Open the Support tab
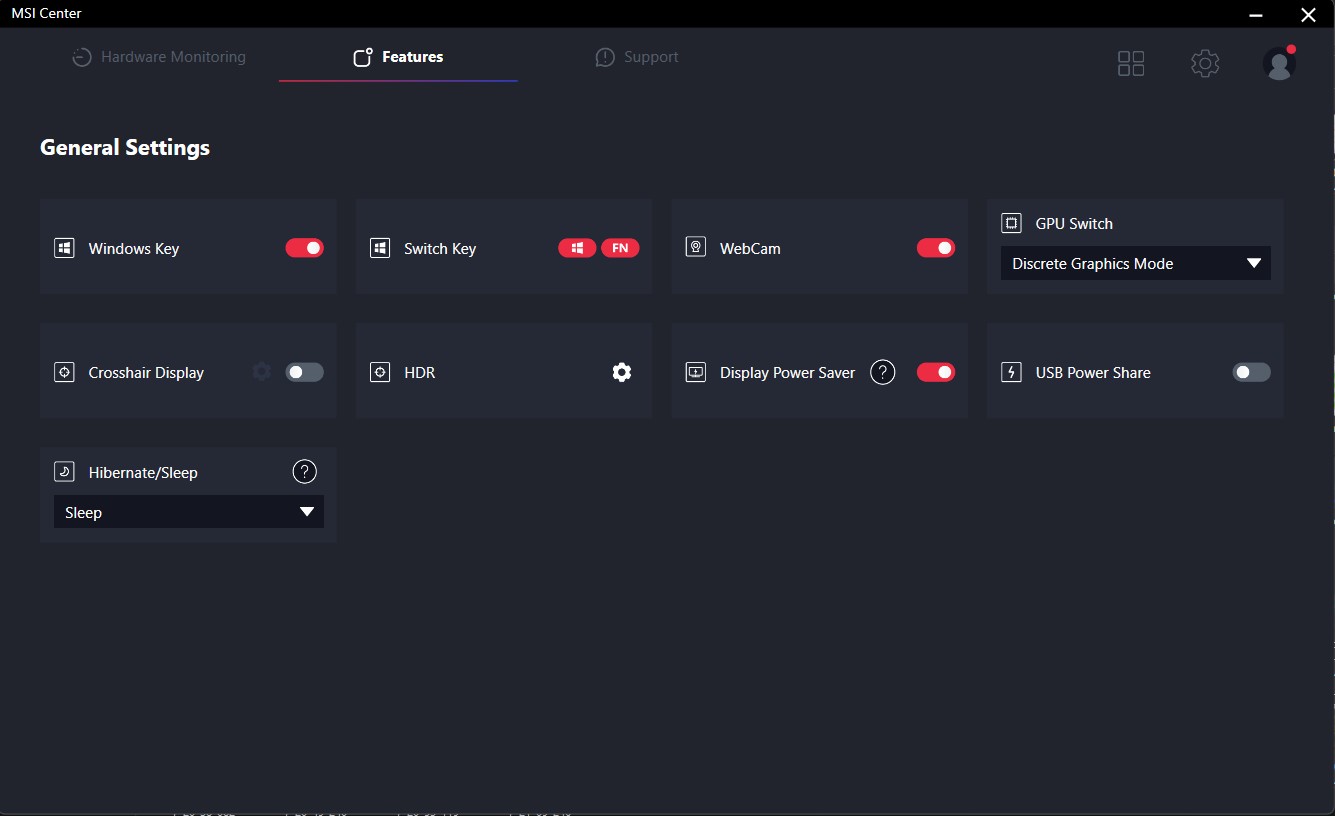 (637, 57)
